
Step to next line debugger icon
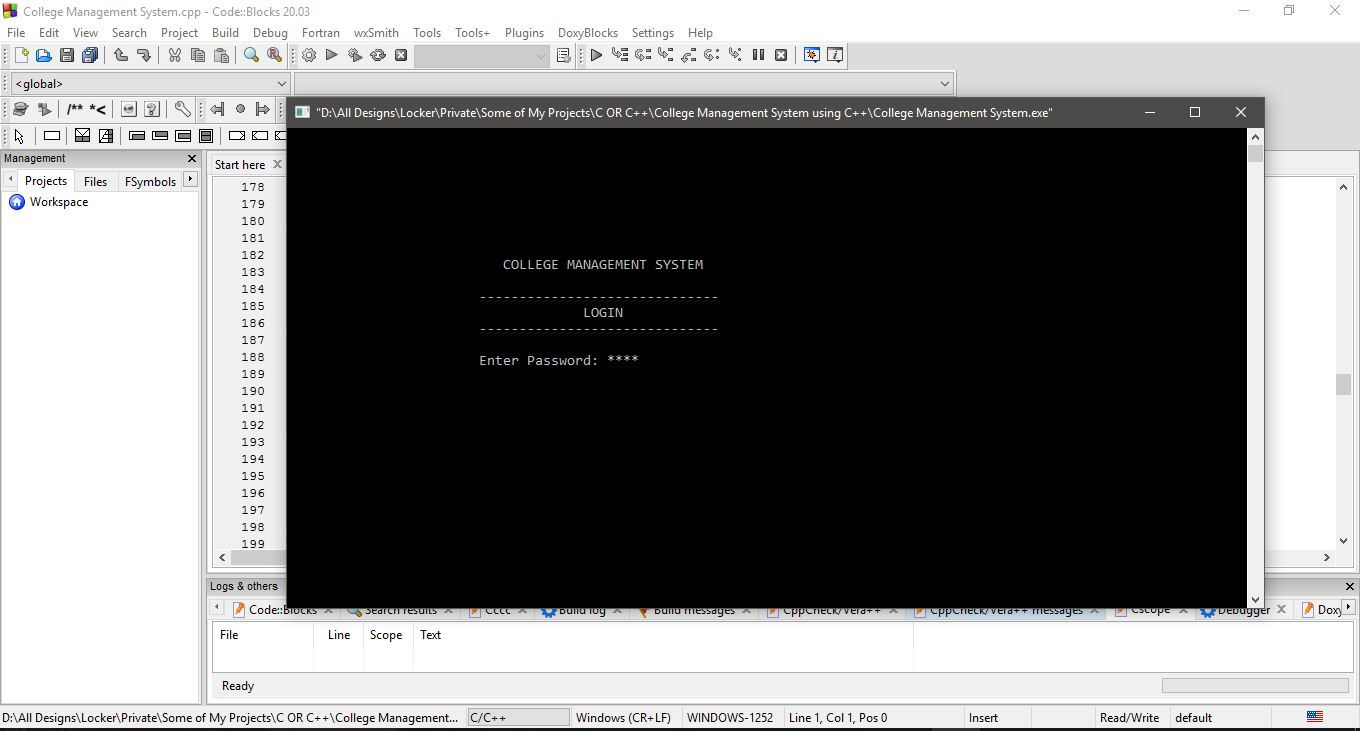[x=643, y=56]
